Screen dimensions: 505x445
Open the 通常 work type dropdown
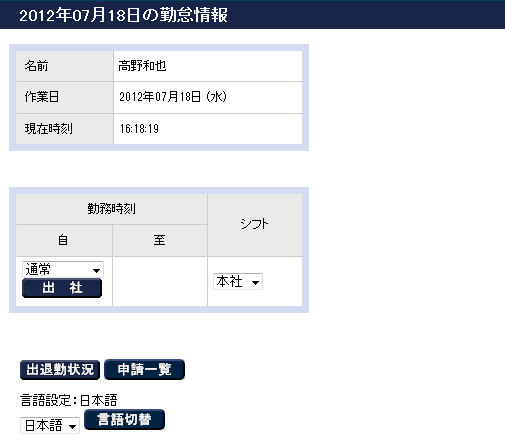click(63, 269)
